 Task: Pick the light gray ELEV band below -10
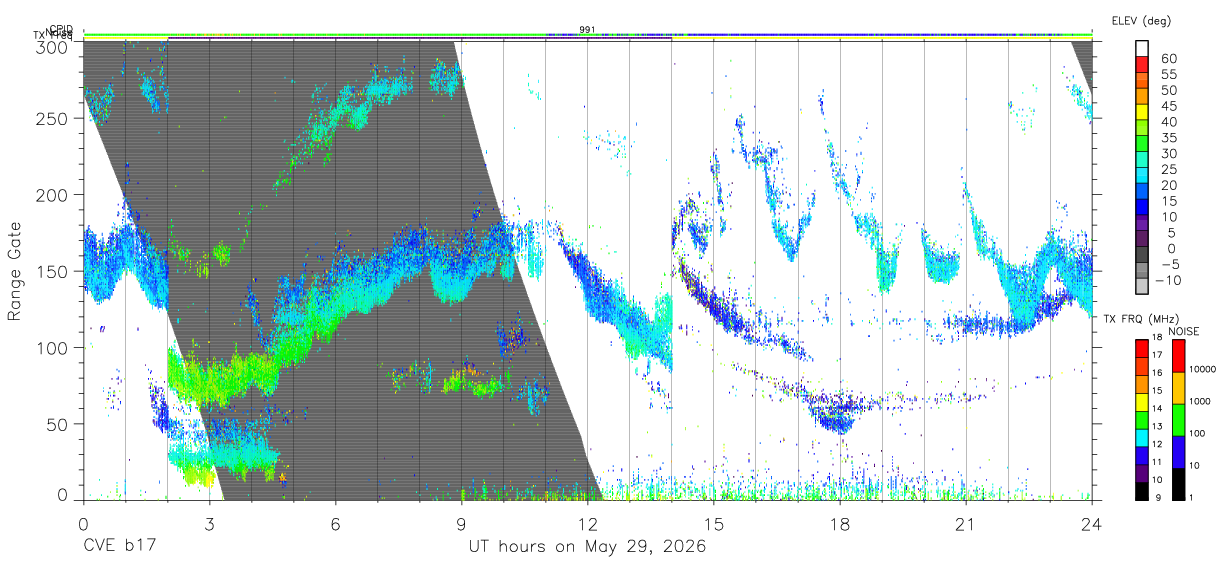1143,287
